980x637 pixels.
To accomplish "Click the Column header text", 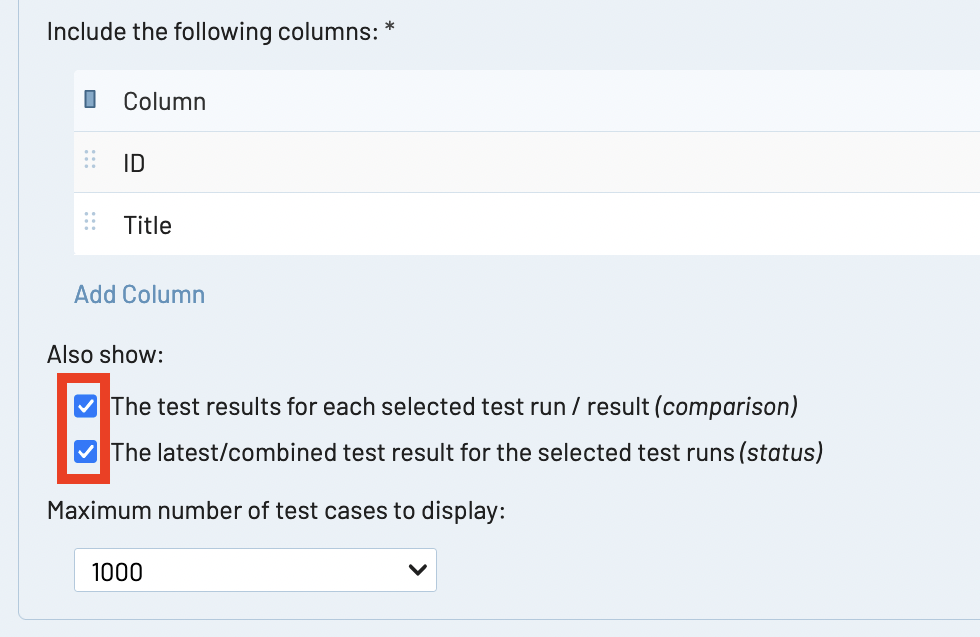I will click(x=164, y=101).
